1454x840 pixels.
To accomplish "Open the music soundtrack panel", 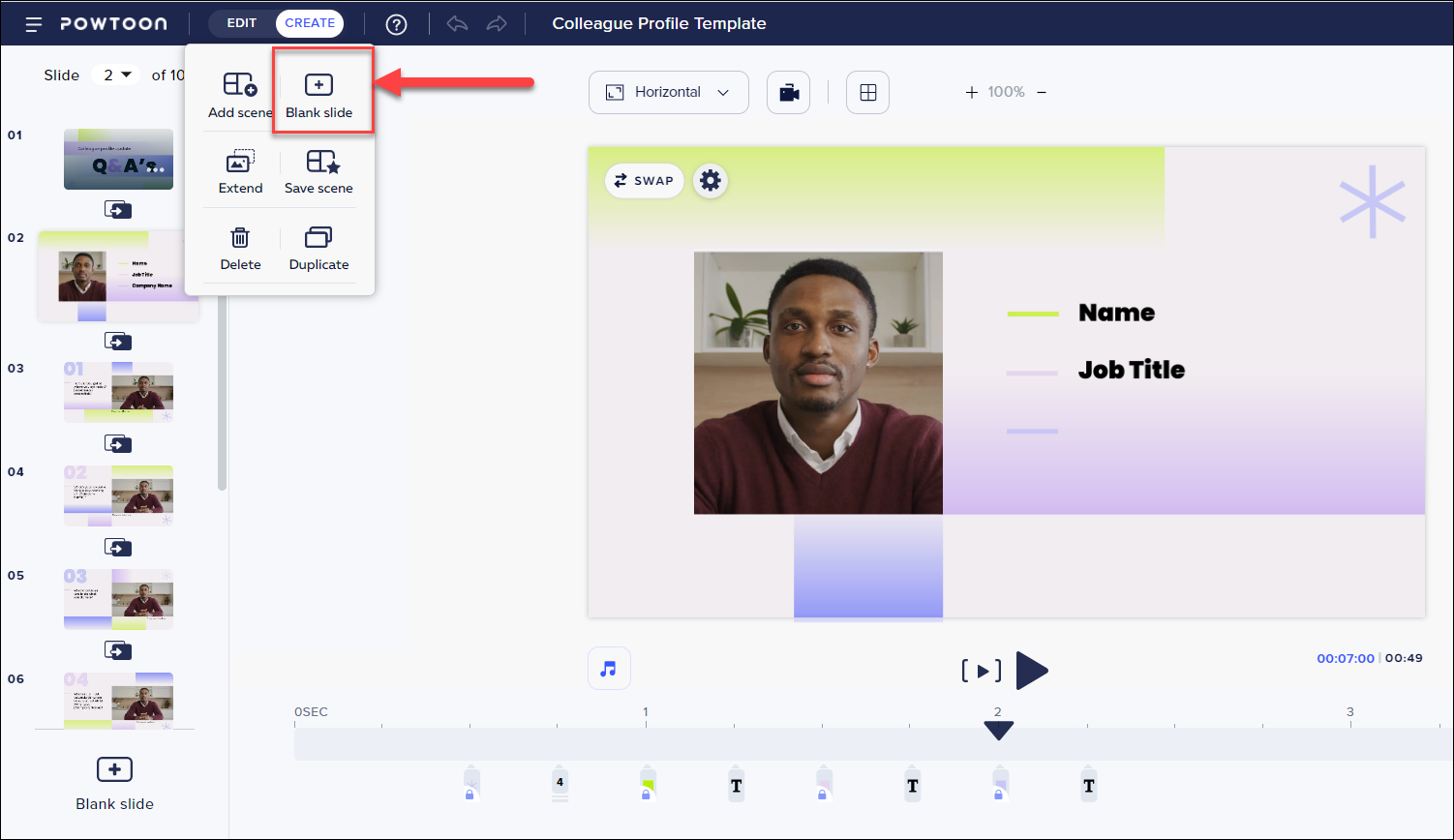I will [609, 669].
